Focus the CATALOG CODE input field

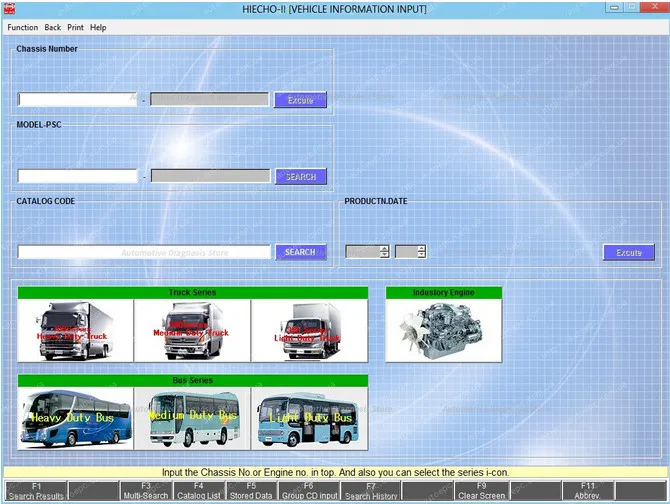[x=144, y=252]
